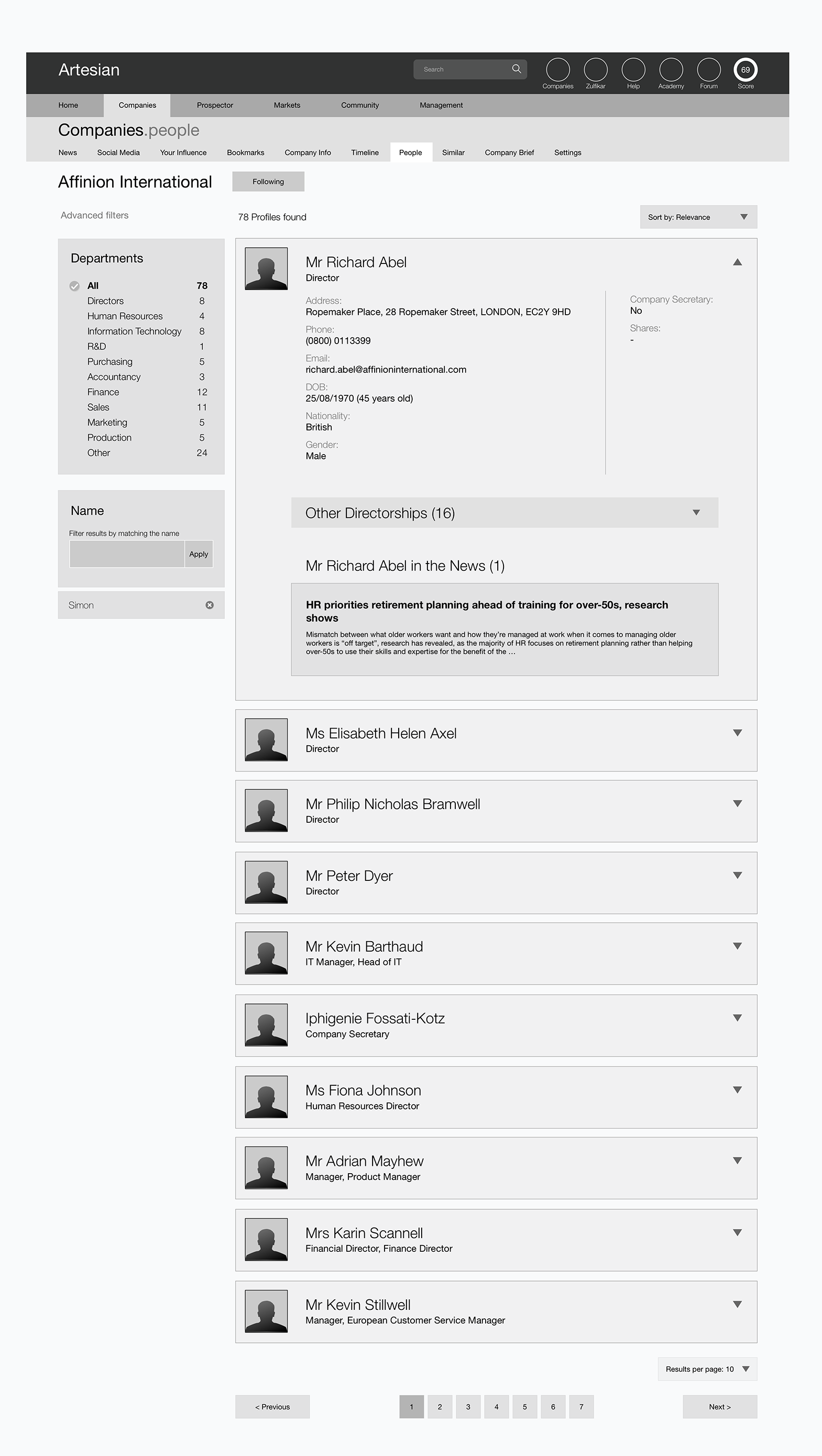This screenshot has width=822, height=1456.
Task: Open the Forum icon
Action: click(708, 70)
